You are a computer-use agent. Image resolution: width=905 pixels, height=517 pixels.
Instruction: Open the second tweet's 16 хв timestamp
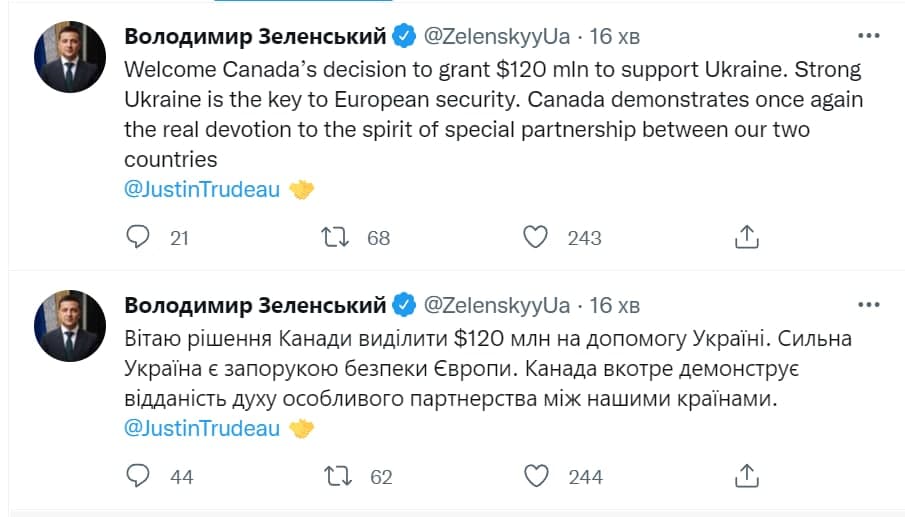(x=615, y=305)
